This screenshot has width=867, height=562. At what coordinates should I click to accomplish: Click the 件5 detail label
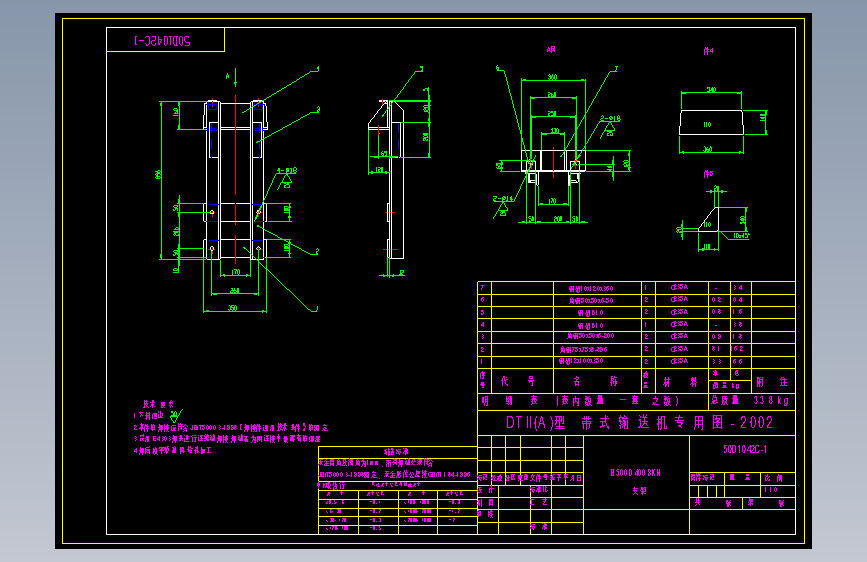[708, 174]
